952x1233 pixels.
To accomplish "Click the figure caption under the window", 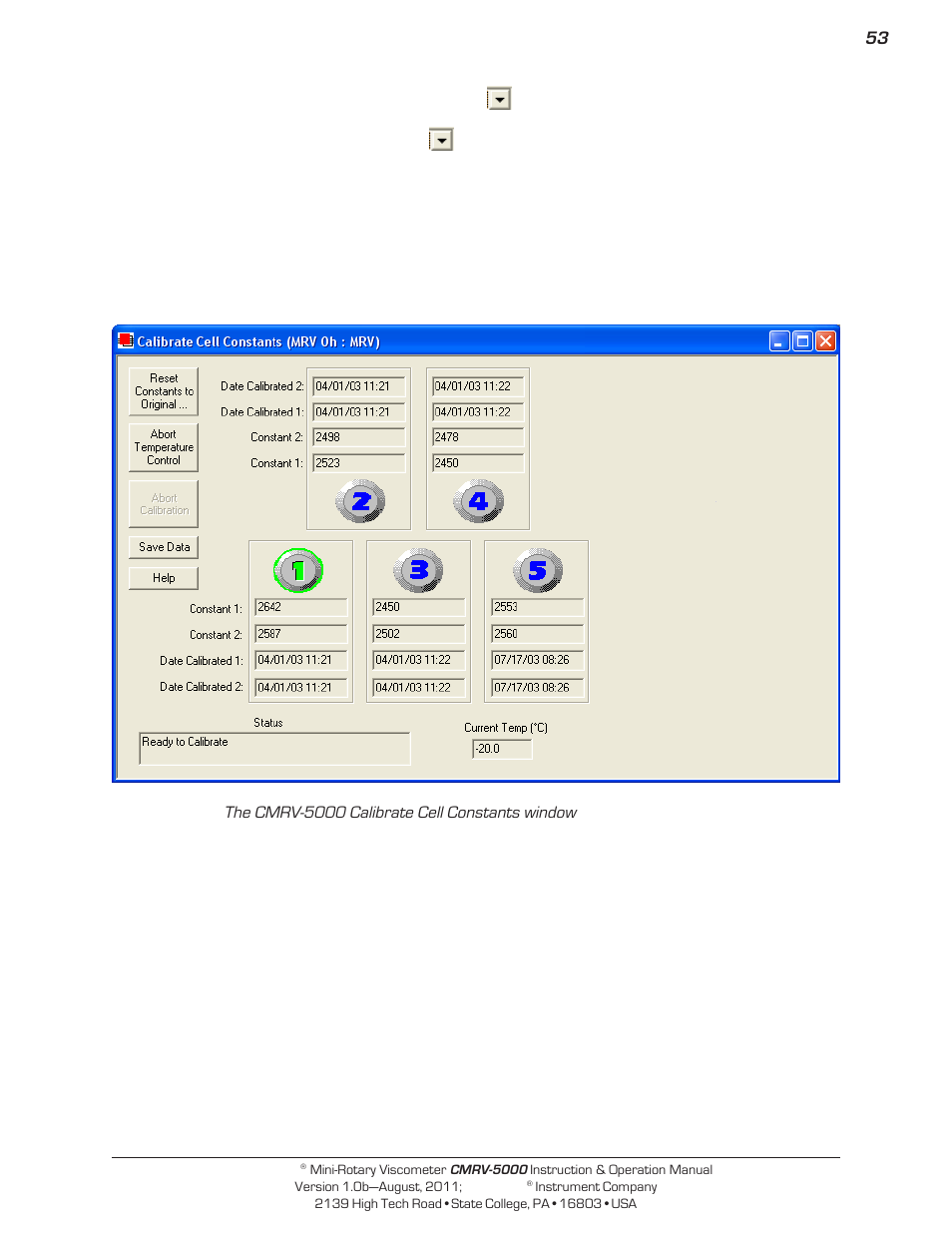I will (x=400, y=813).
